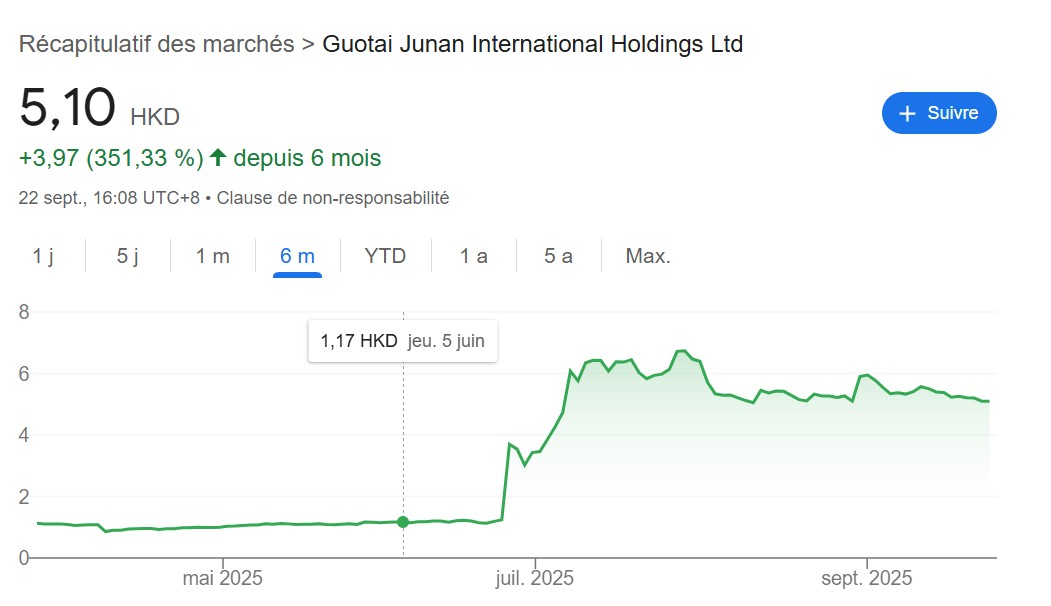Image resolution: width=1051 pixels, height=606 pixels.
Task: Select the 1 a time range tab
Action: pos(473,256)
